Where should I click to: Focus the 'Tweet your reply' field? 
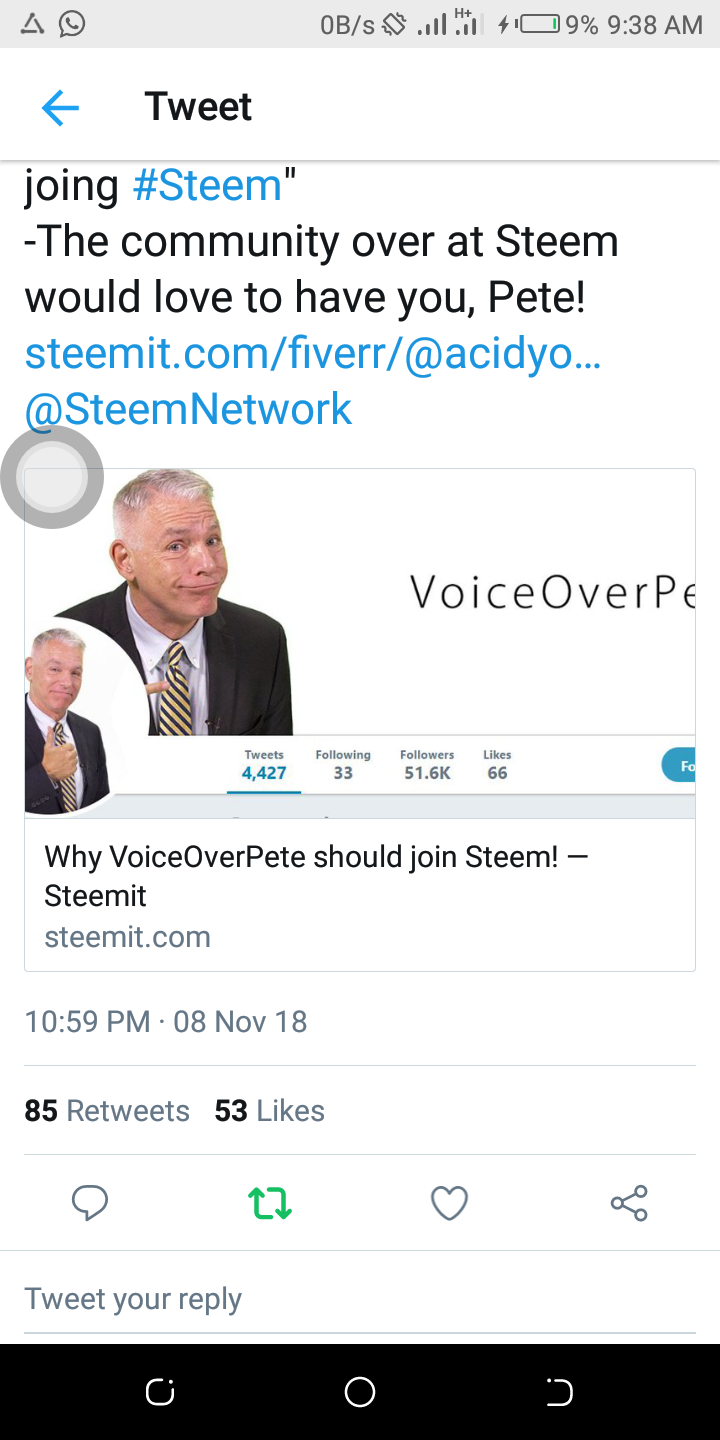click(x=360, y=1299)
